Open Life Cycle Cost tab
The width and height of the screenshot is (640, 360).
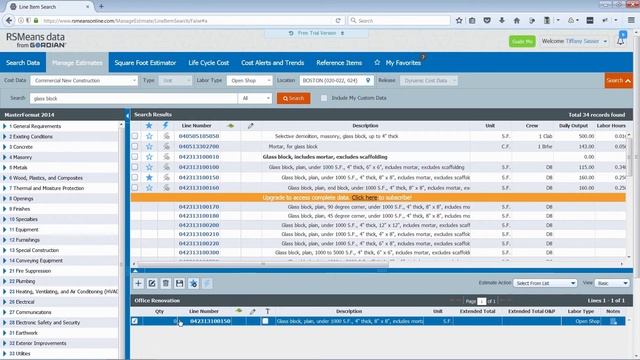tap(209, 62)
